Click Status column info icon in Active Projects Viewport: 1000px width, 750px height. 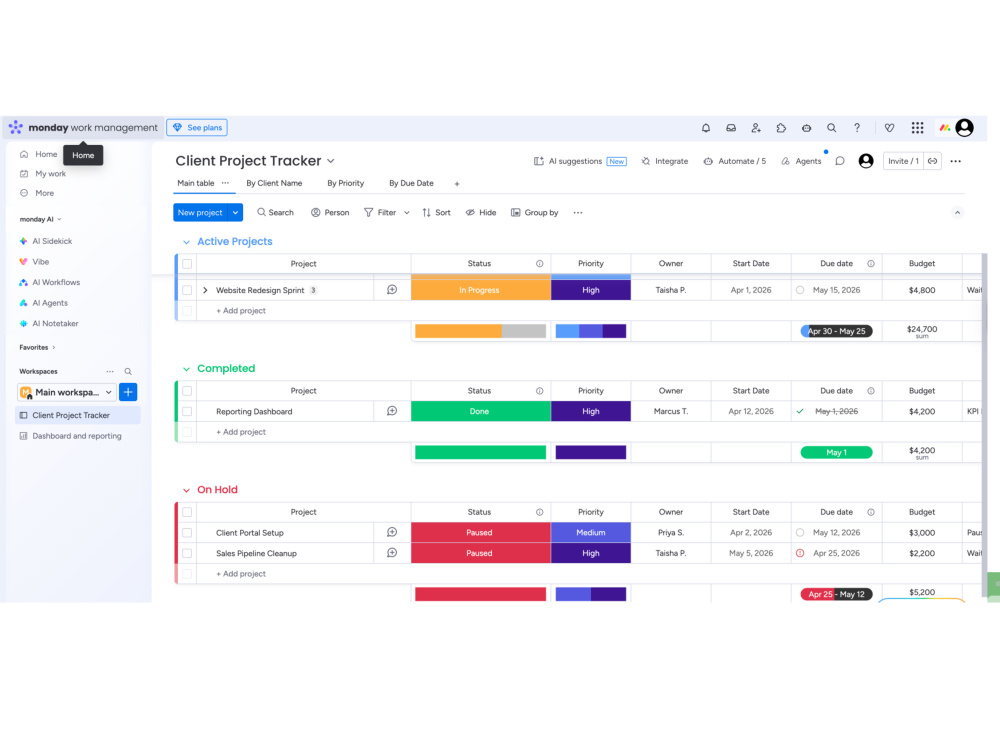click(x=540, y=263)
